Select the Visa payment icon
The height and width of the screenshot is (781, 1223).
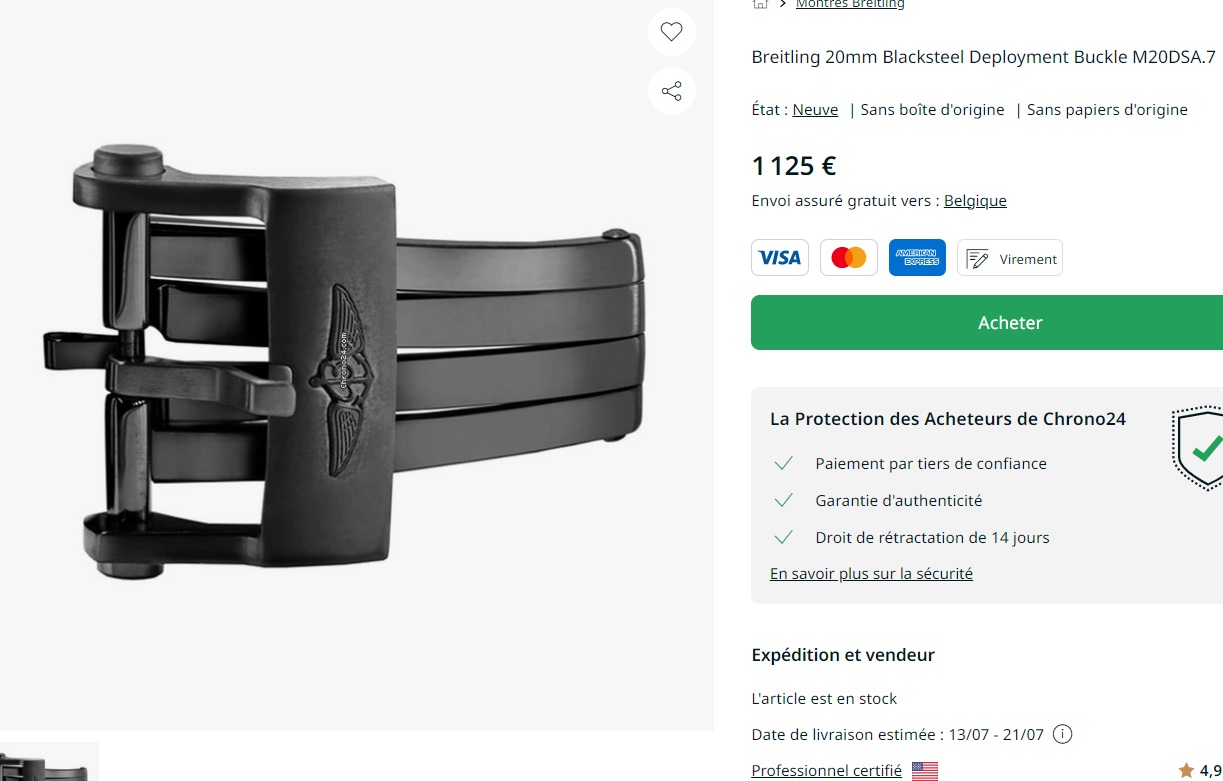(x=780, y=258)
